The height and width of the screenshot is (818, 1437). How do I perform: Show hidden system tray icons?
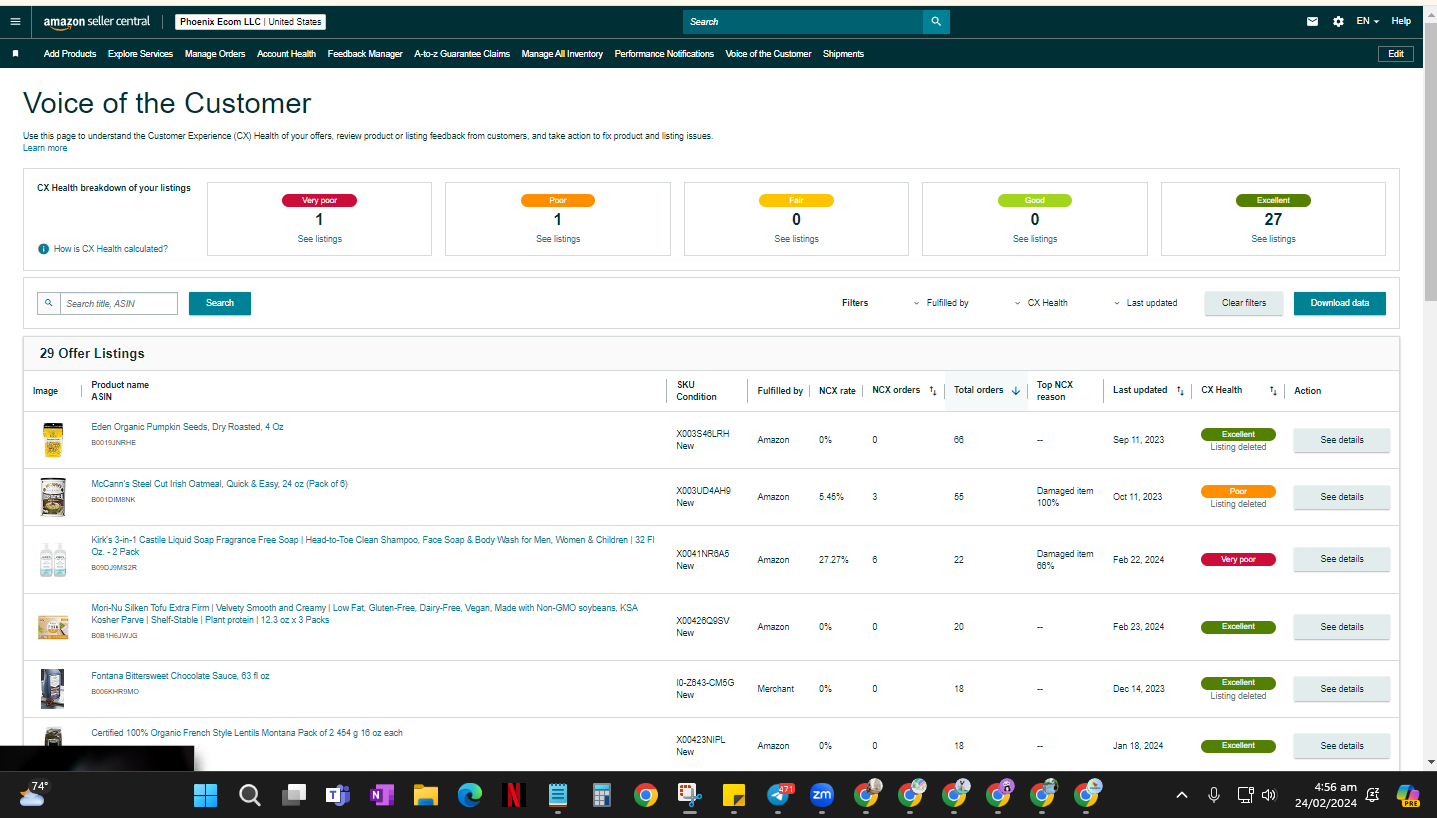point(1182,796)
